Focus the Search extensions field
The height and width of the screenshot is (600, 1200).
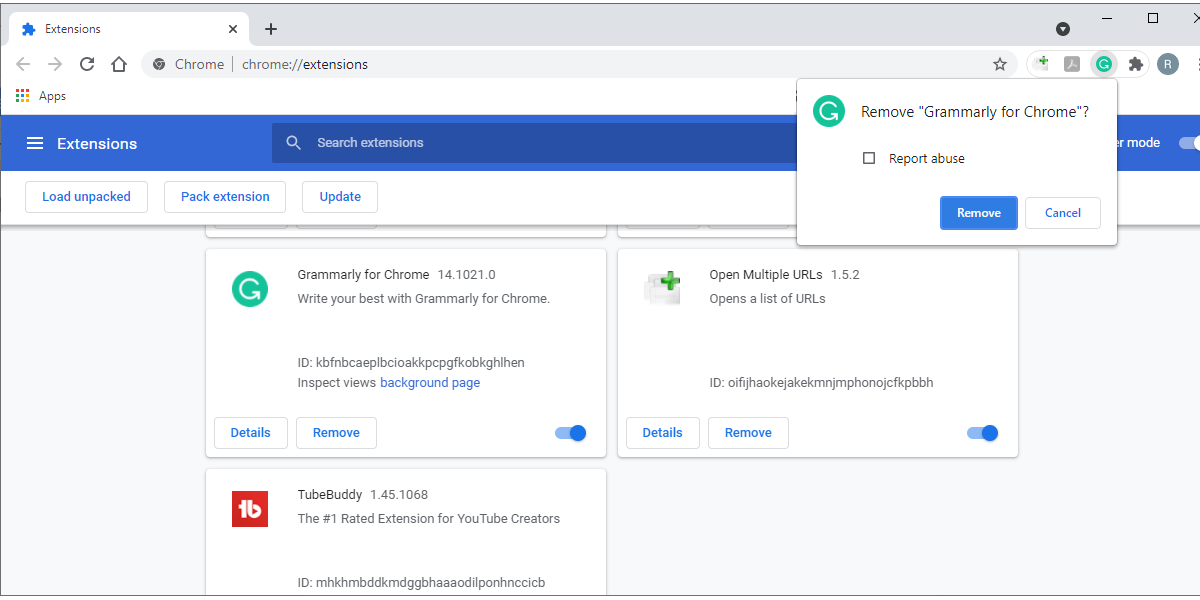[x=530, y=143]
